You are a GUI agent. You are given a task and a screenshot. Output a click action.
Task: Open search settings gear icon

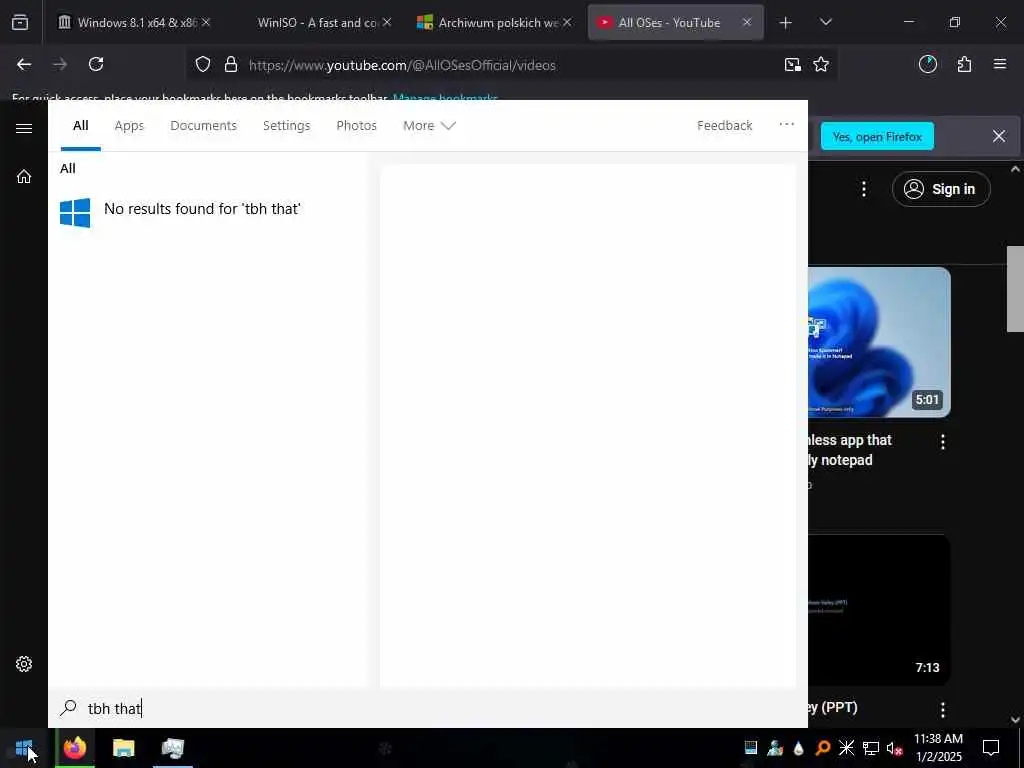(x=24, y=664)
